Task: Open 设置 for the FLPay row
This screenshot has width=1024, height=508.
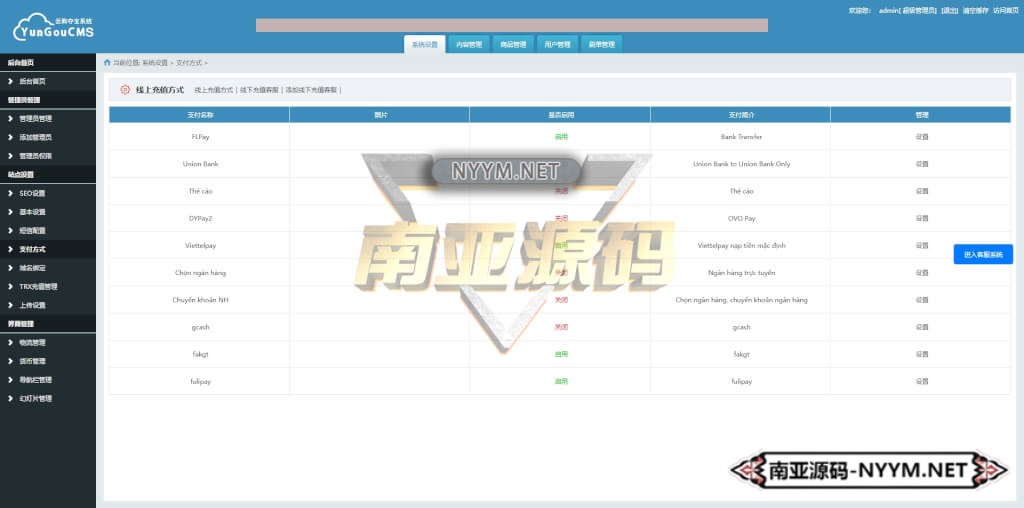Action: point(921,136)
